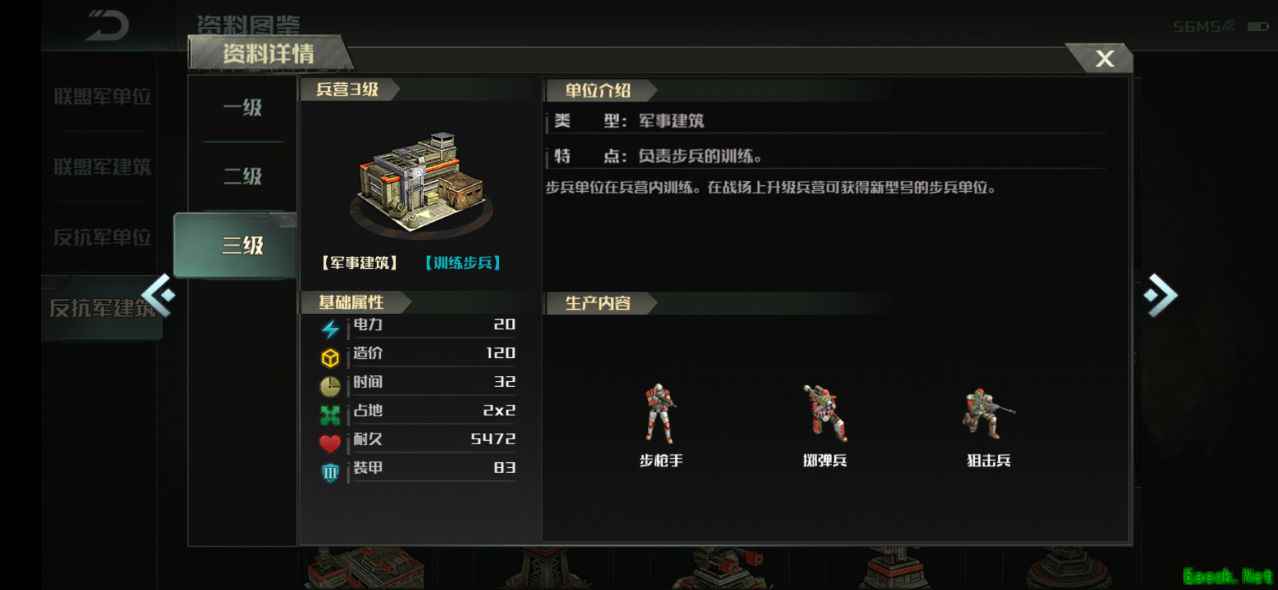The height and width of the screenshot is (590, 1278).
Task: Open the 反抗军单位 category
Action: click(102, 237)
